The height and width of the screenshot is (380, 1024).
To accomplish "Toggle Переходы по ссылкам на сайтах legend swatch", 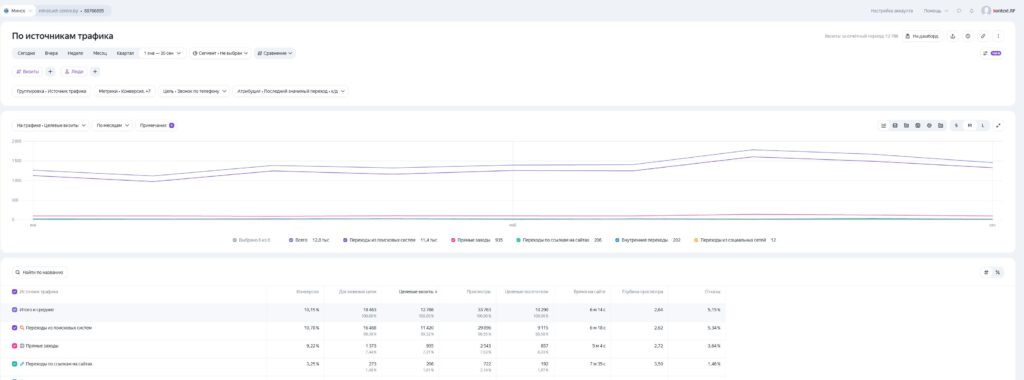I will 519,240.
